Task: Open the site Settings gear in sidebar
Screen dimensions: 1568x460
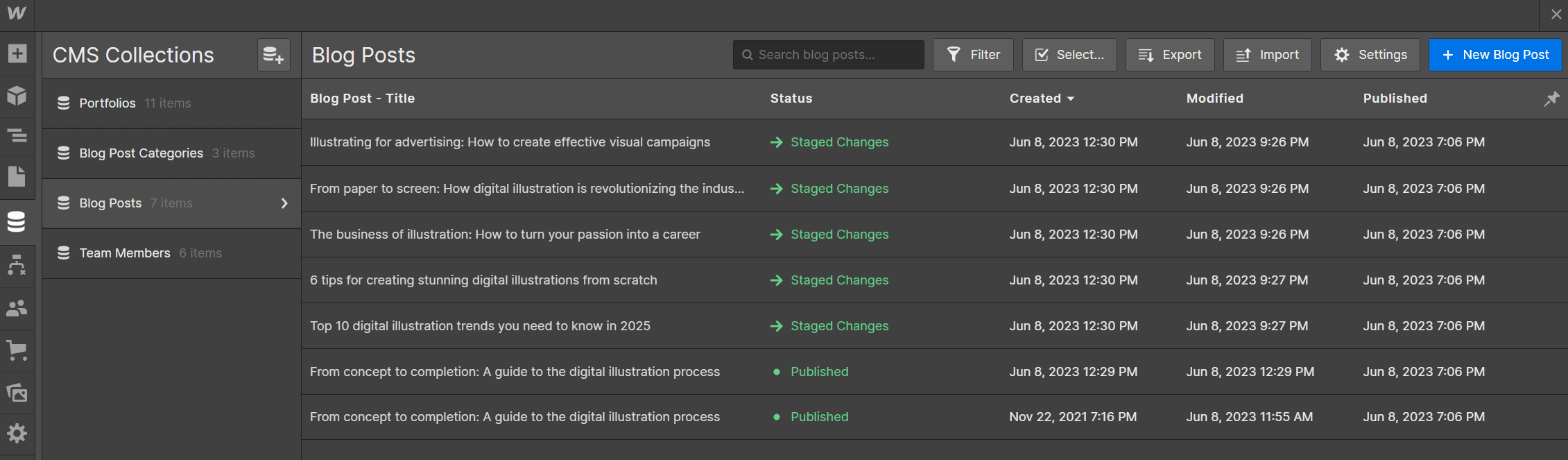Action: coord(17,434)
